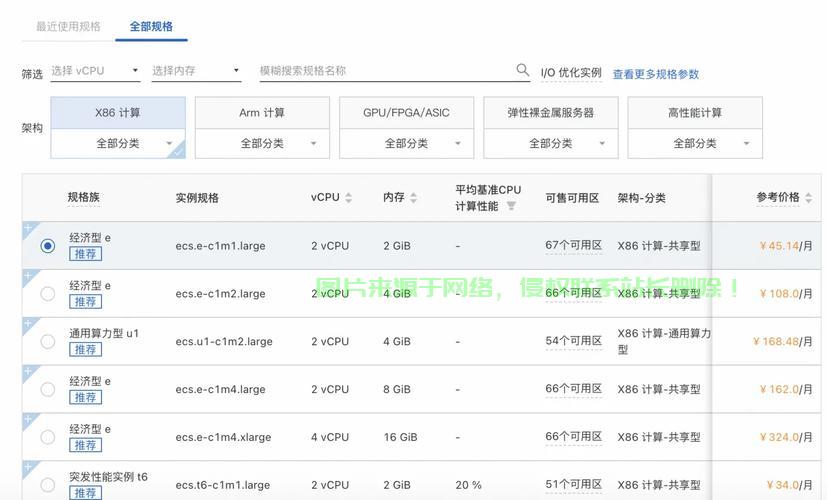Image resolution: width=827 pixels, height=500 pixels.
Task: Click the 4 vCPU cell
Action: pyautogui.click(x=330, y=437)
